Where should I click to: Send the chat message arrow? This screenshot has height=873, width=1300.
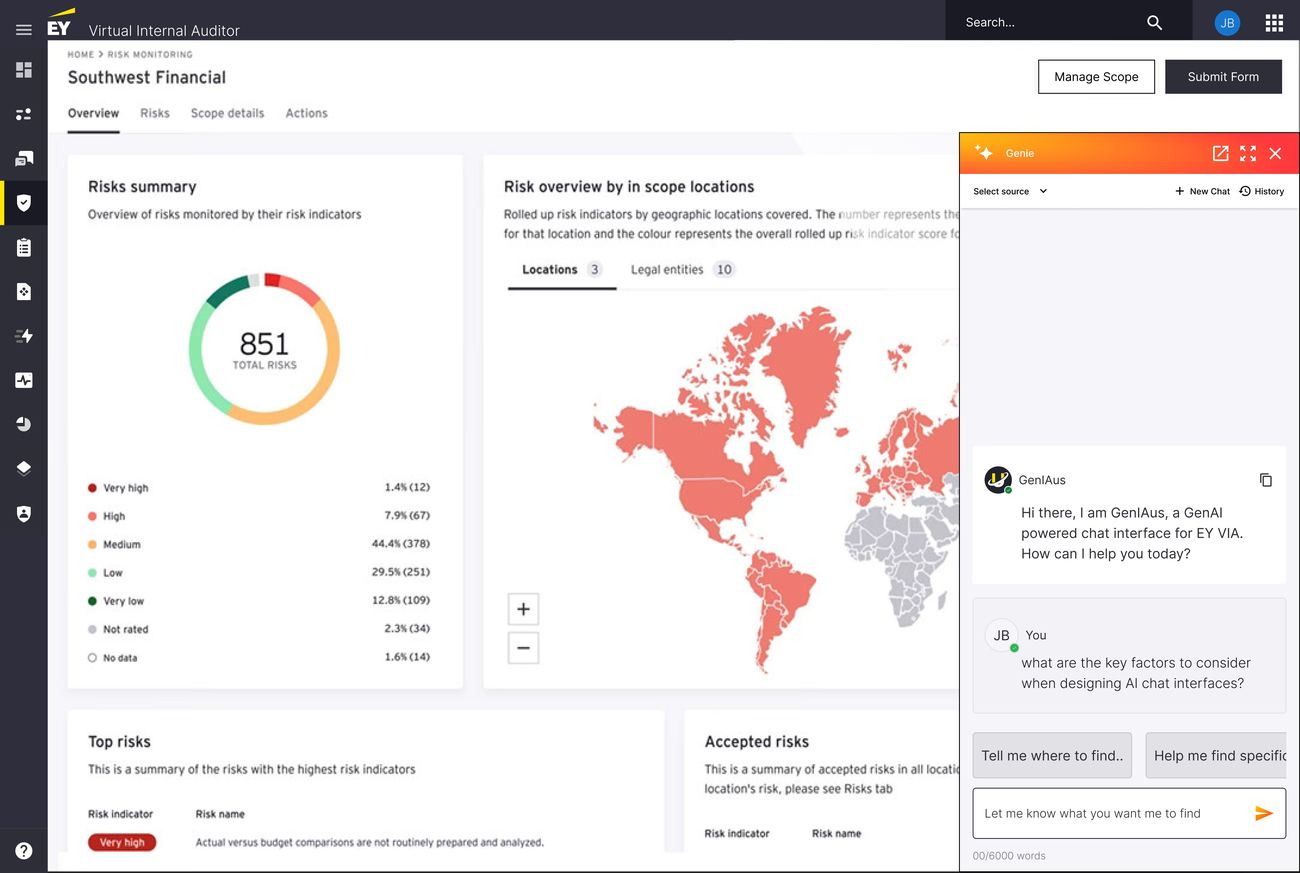click(x=1264, y=813)
